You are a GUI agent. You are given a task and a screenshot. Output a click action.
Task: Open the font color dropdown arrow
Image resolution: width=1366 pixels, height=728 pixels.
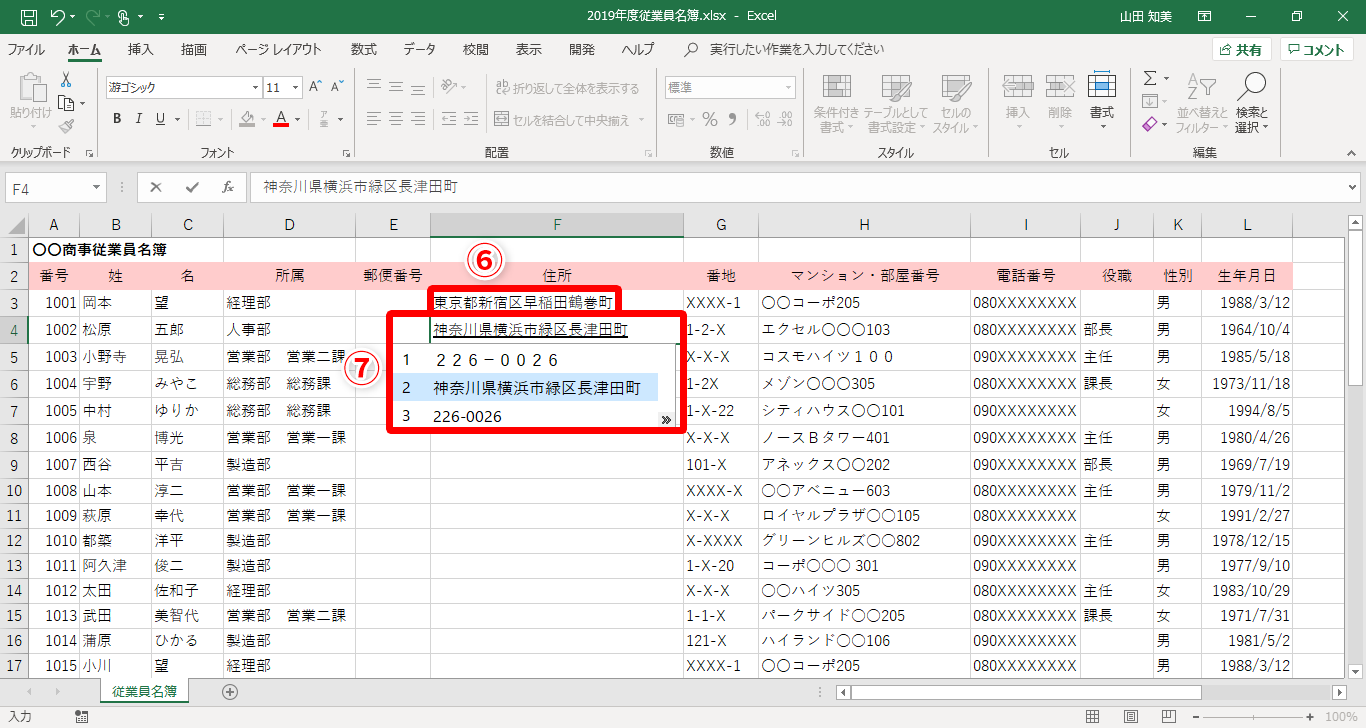click(298, 119)
